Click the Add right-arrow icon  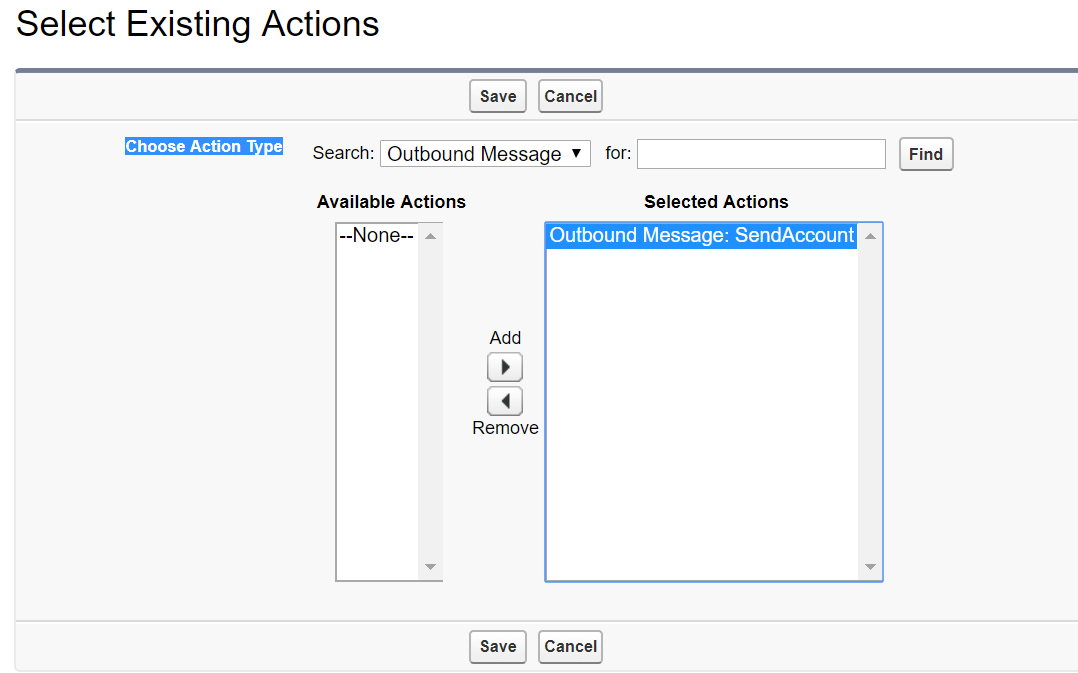click(x=505, y=367)
